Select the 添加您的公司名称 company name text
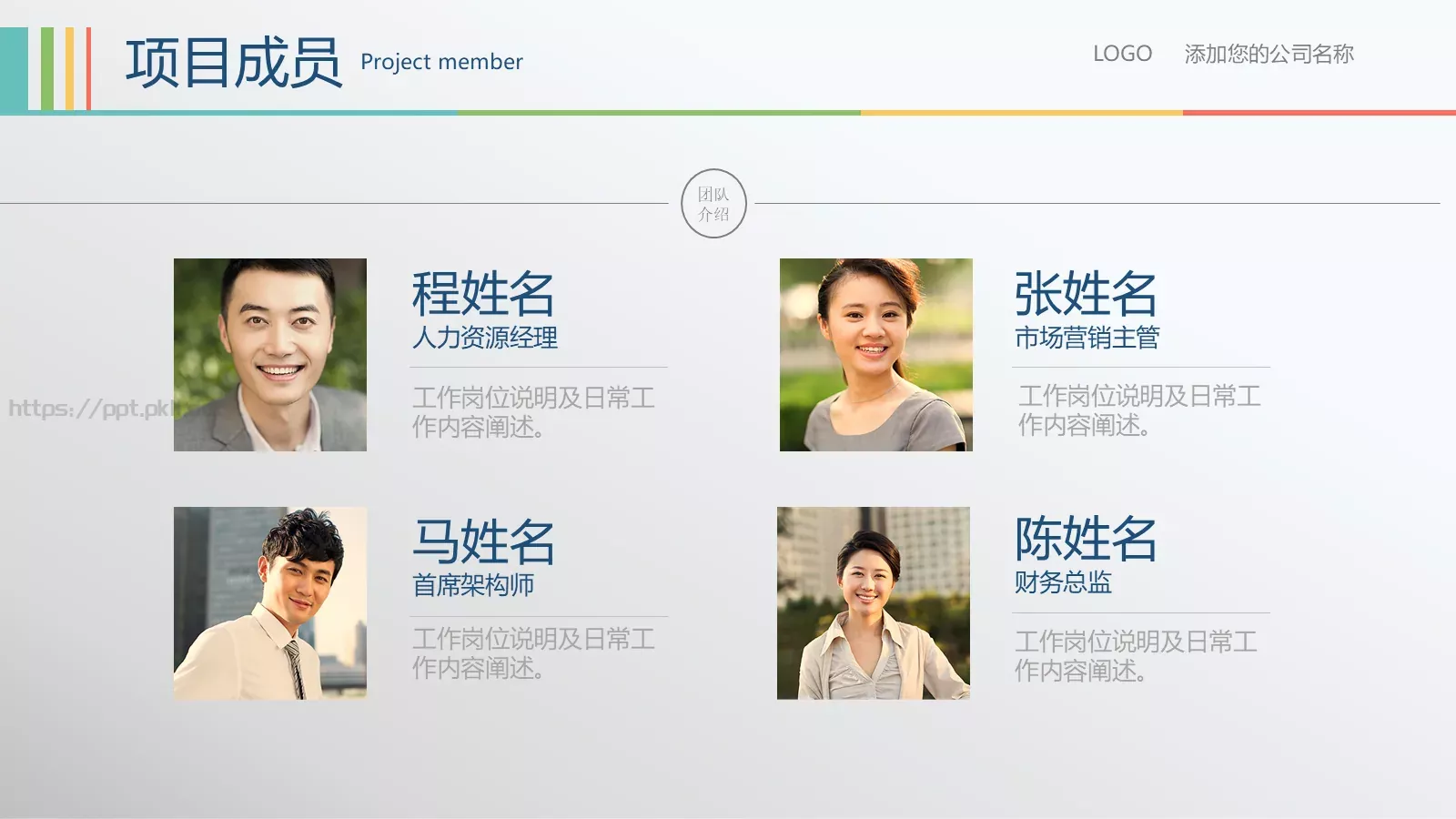Screen dimensions: 1456x819 1269,54
